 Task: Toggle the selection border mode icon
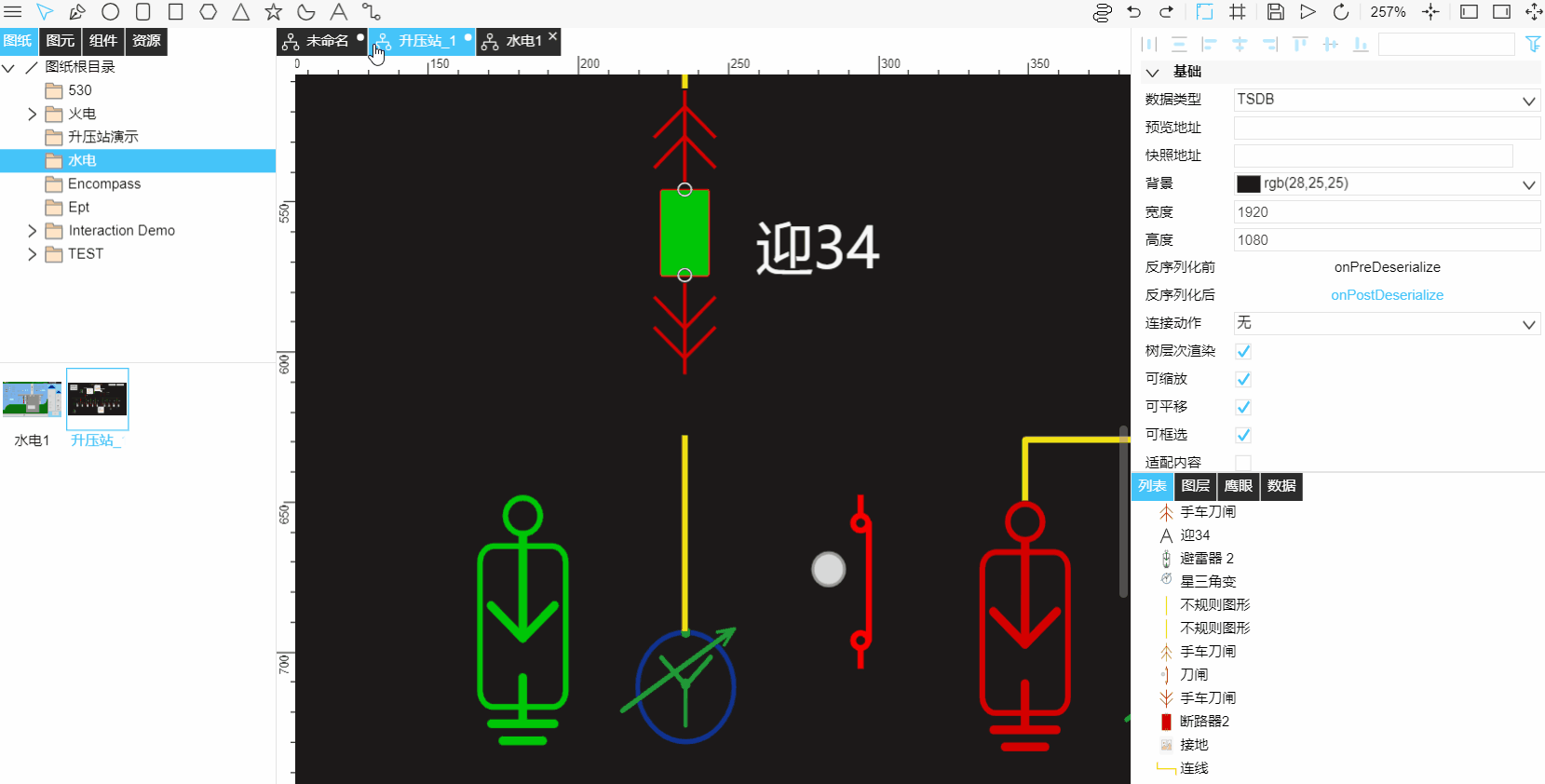pyautogui.click(x=1204, y=12)
